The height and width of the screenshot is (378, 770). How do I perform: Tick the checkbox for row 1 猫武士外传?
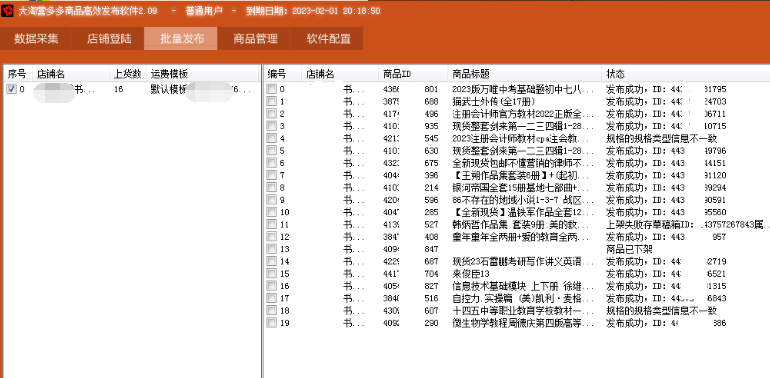[x=272, y=102]
